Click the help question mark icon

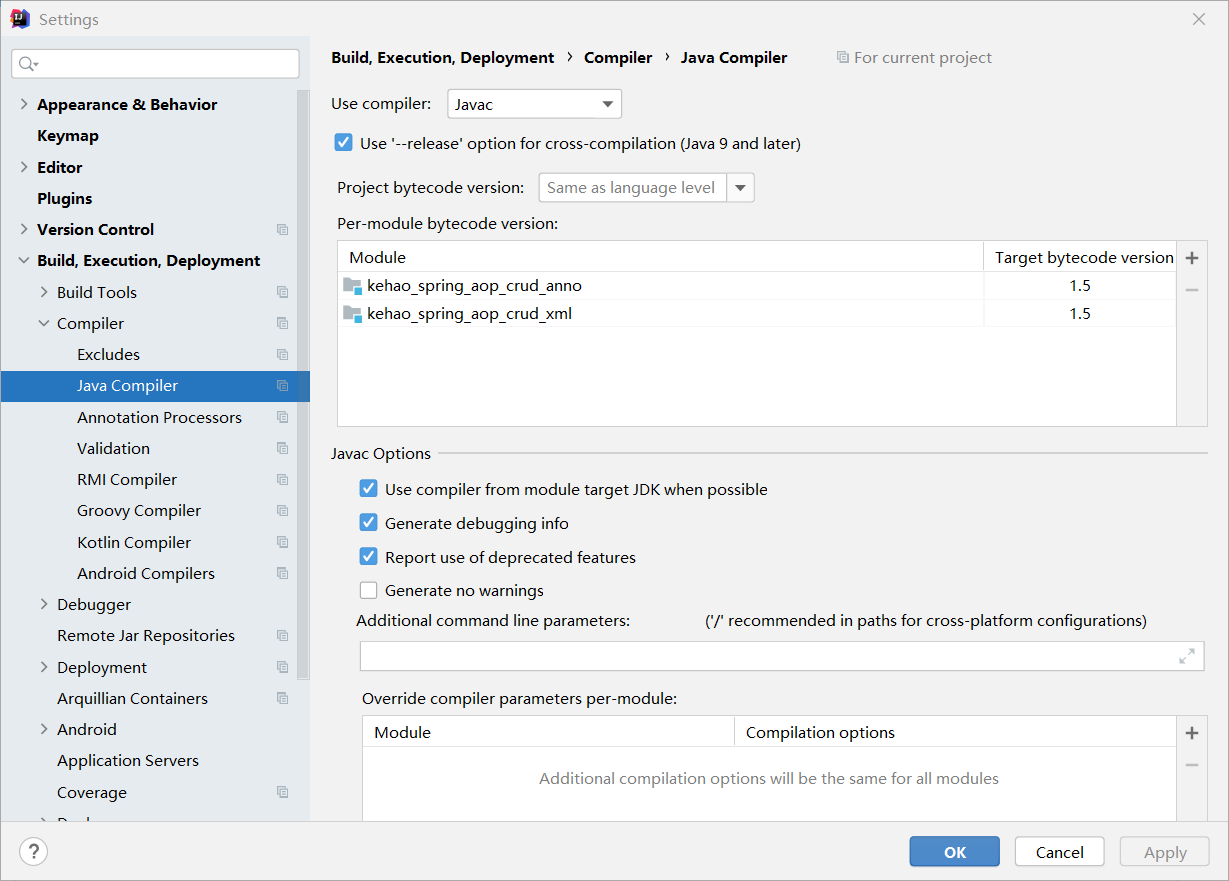point(34,851)
